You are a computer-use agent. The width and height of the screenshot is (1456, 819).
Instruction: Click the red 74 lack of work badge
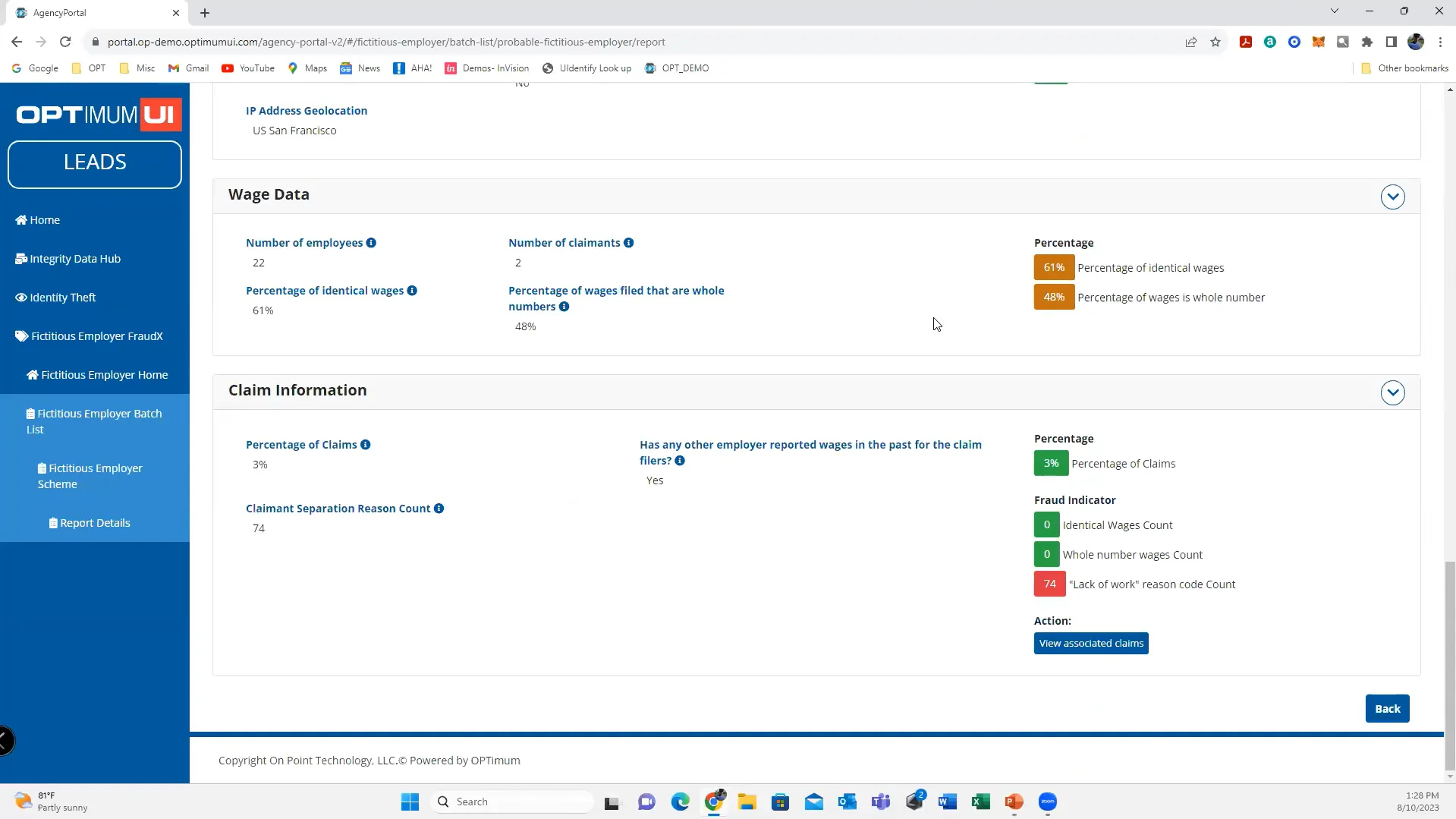(1049, 584)
